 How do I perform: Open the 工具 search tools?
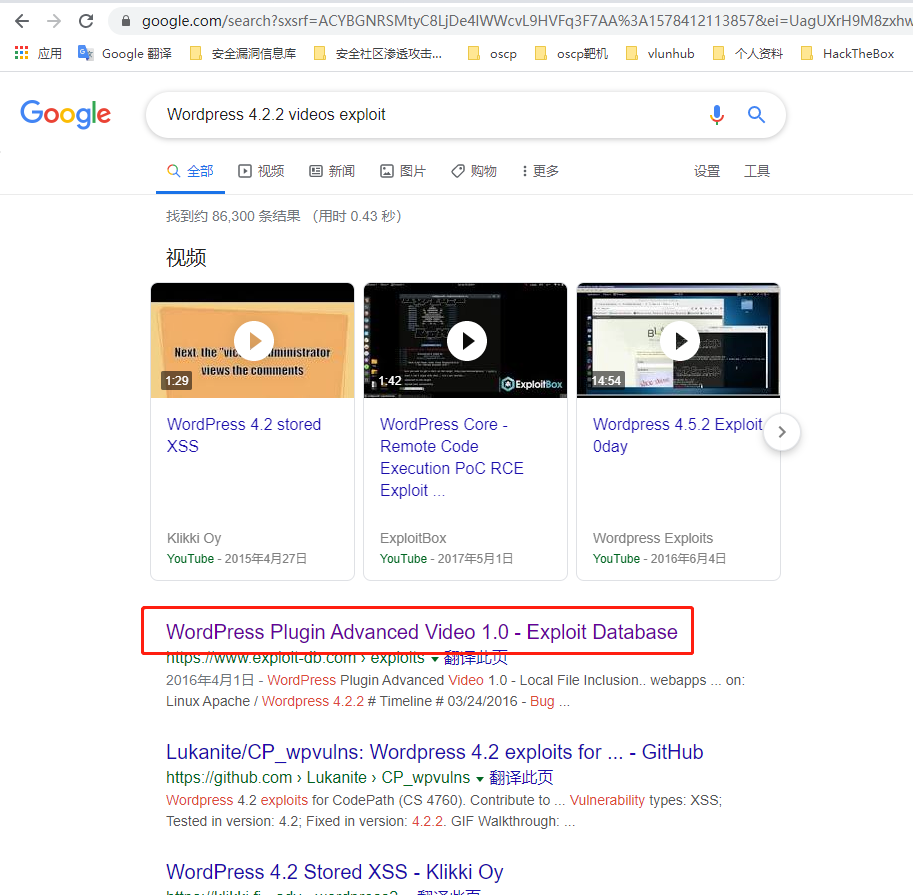pos(757,171)
